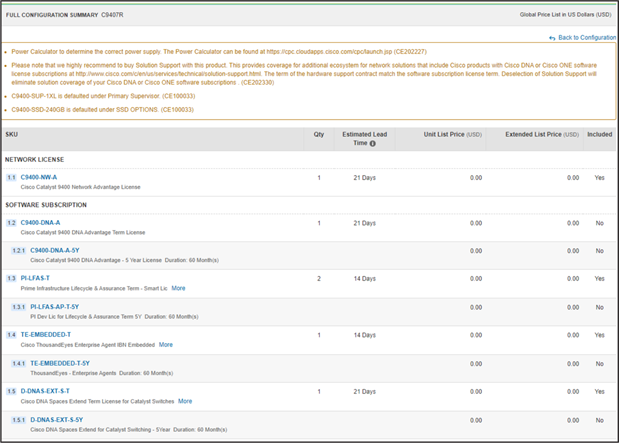Click Cisco Catalyst 9400 Network Advantage License description
The height and width of the screenshot is (443, 619).
[80, 187]
